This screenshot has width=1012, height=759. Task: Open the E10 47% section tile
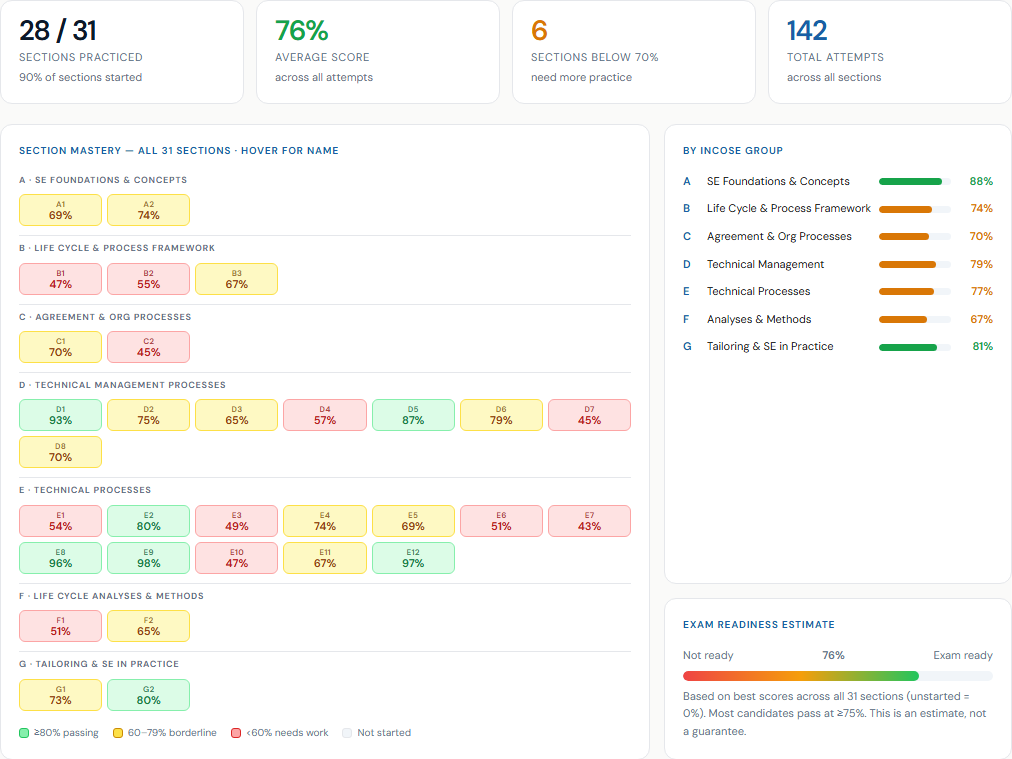pos(237,558)
